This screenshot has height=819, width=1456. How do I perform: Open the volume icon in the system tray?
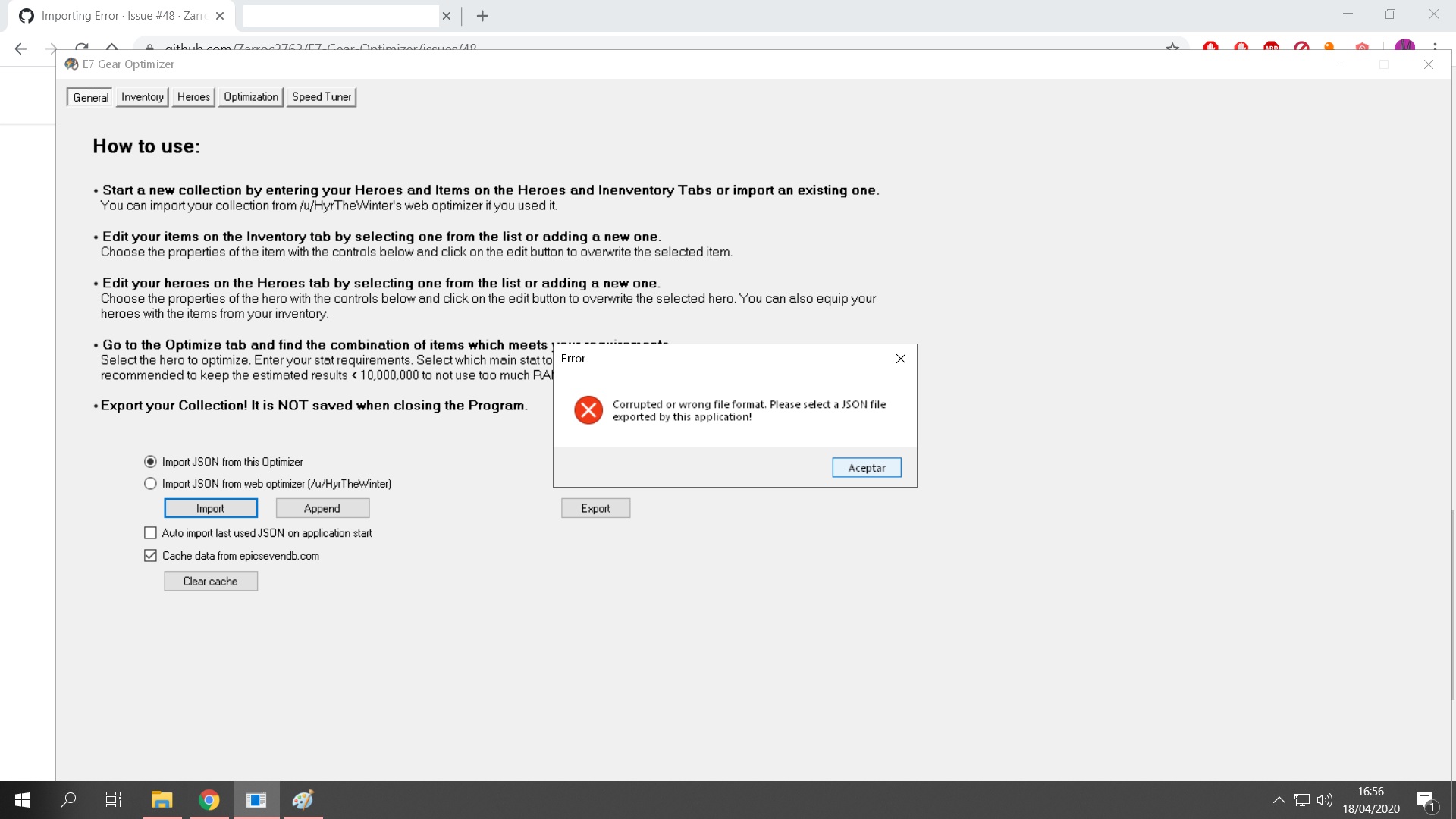1324,799
